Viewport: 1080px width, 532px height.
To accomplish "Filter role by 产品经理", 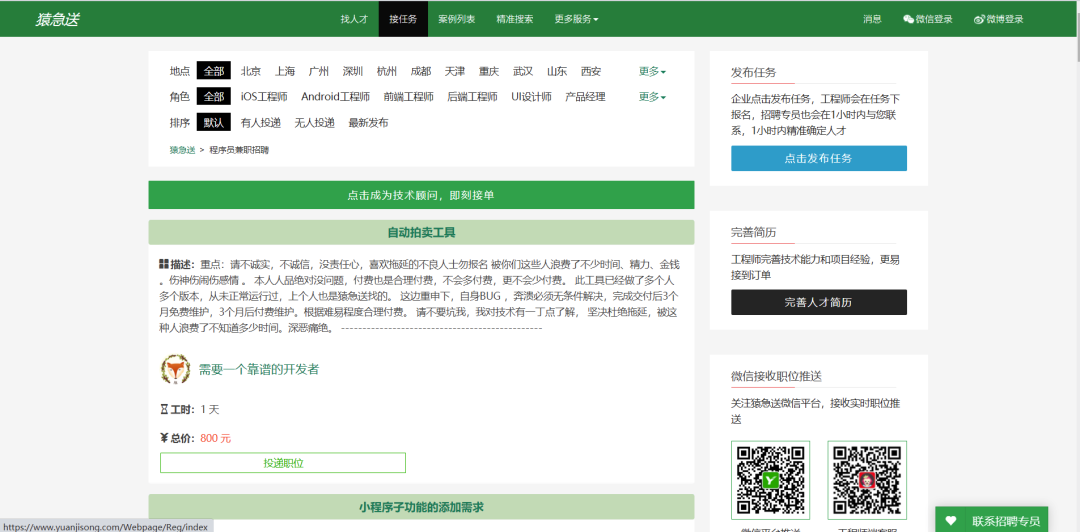I will [585, 96].
